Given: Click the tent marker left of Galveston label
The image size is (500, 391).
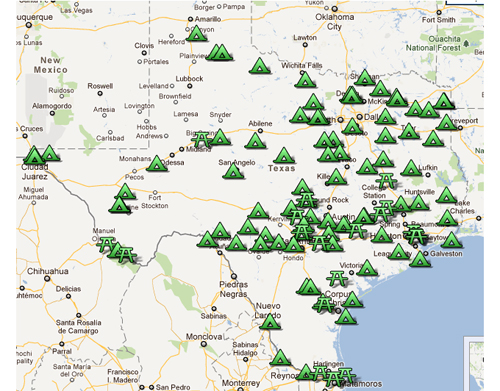Looking at the screenshot, I should click(420, 259).
